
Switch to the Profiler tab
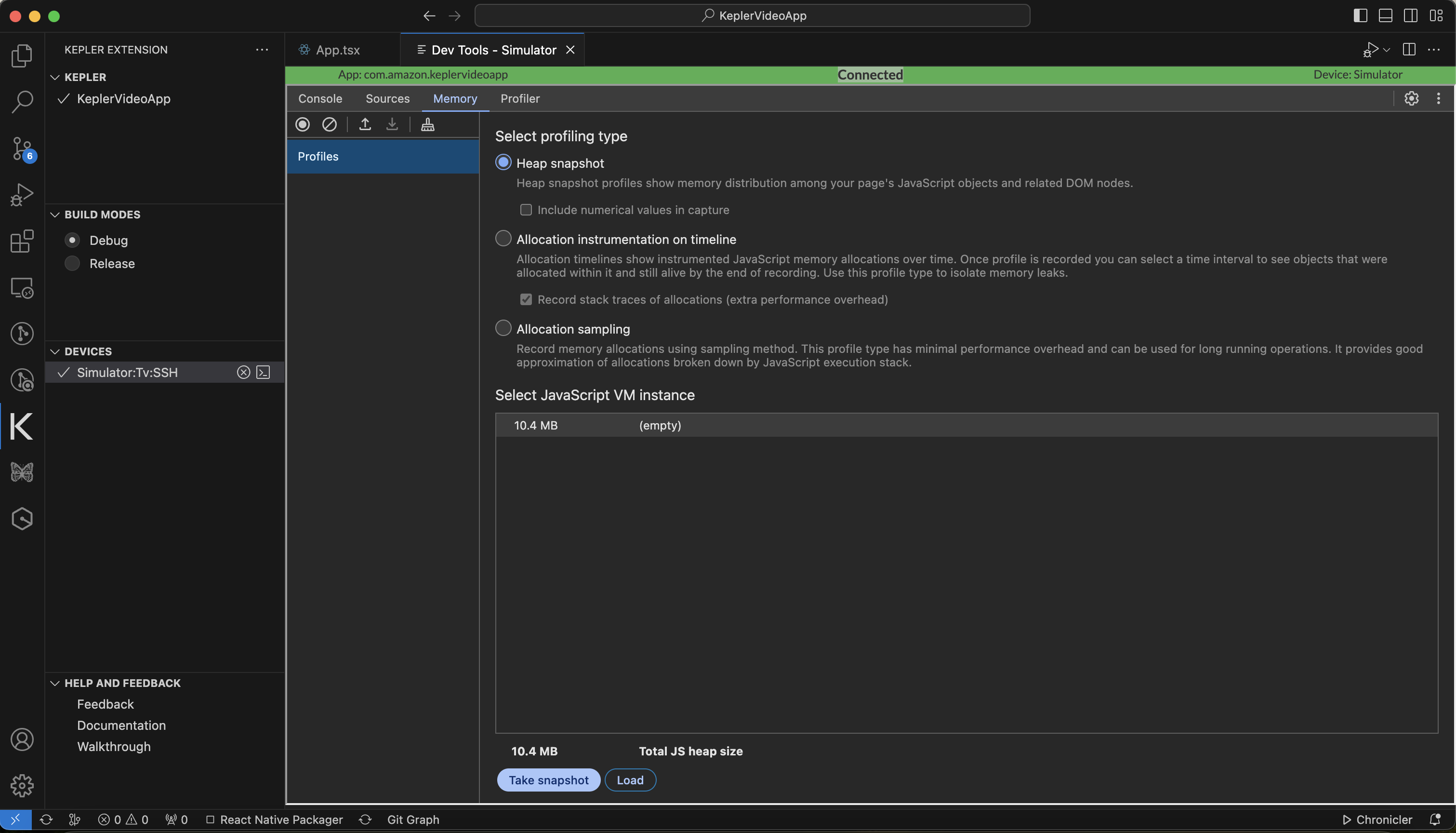[x=520, y=98]
